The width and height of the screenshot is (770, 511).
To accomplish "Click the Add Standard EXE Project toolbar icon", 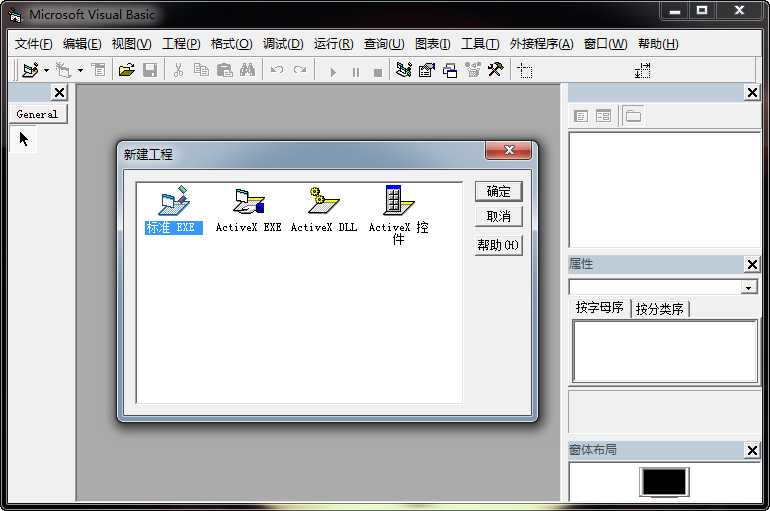I will pos(30,70).
